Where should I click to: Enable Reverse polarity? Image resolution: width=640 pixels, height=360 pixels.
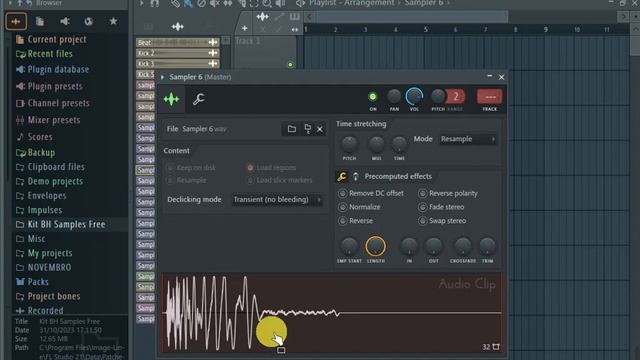coord(448,193)
